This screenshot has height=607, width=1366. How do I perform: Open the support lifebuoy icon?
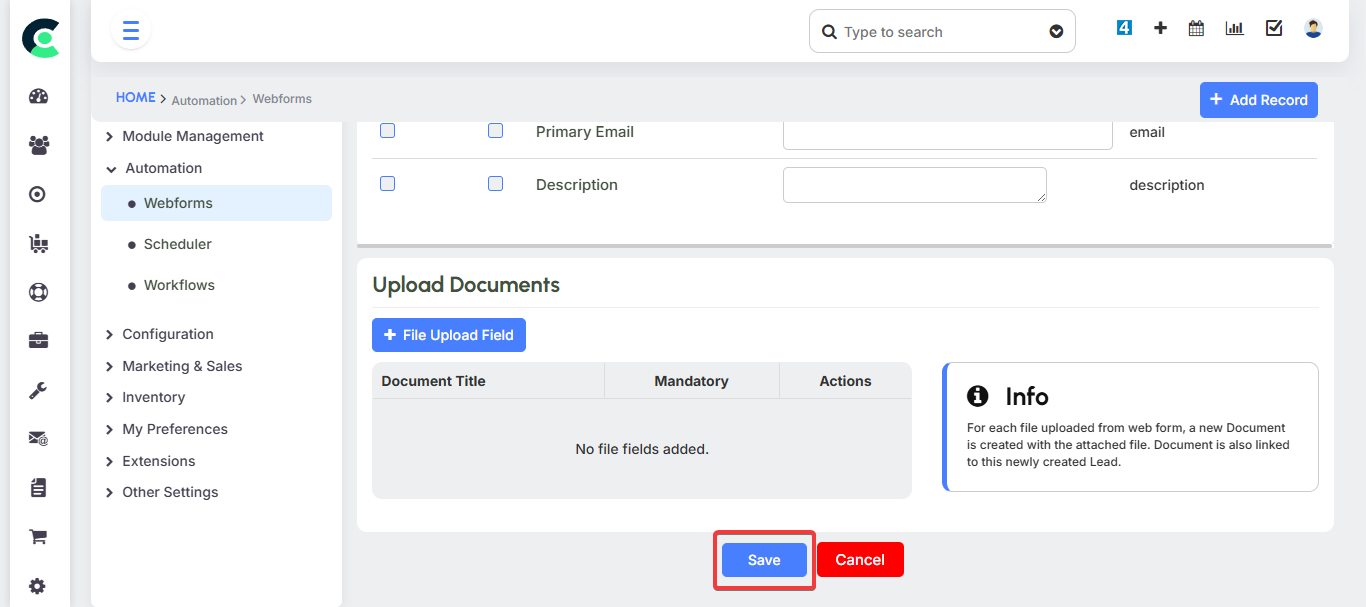pos(38,292)
